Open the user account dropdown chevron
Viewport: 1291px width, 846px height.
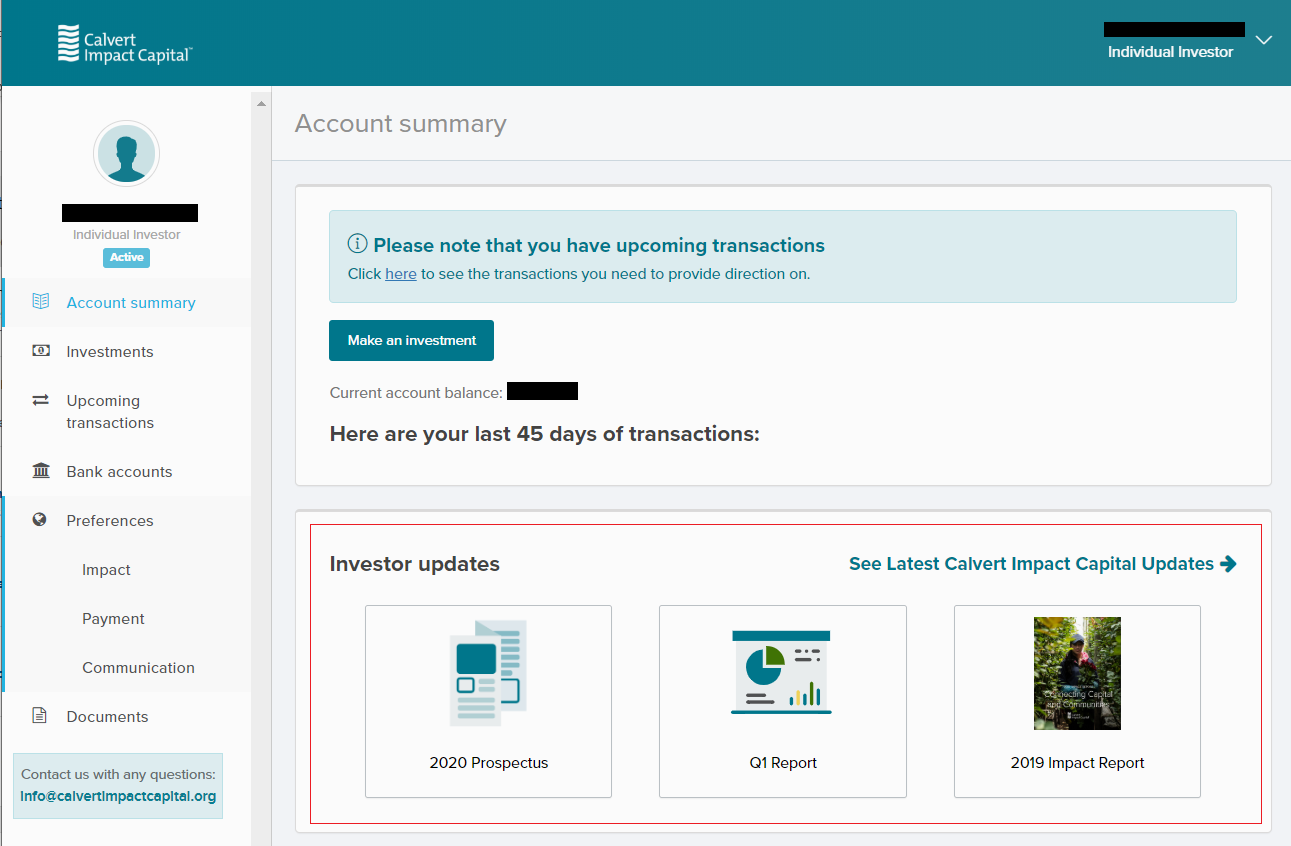[1263, 40]
